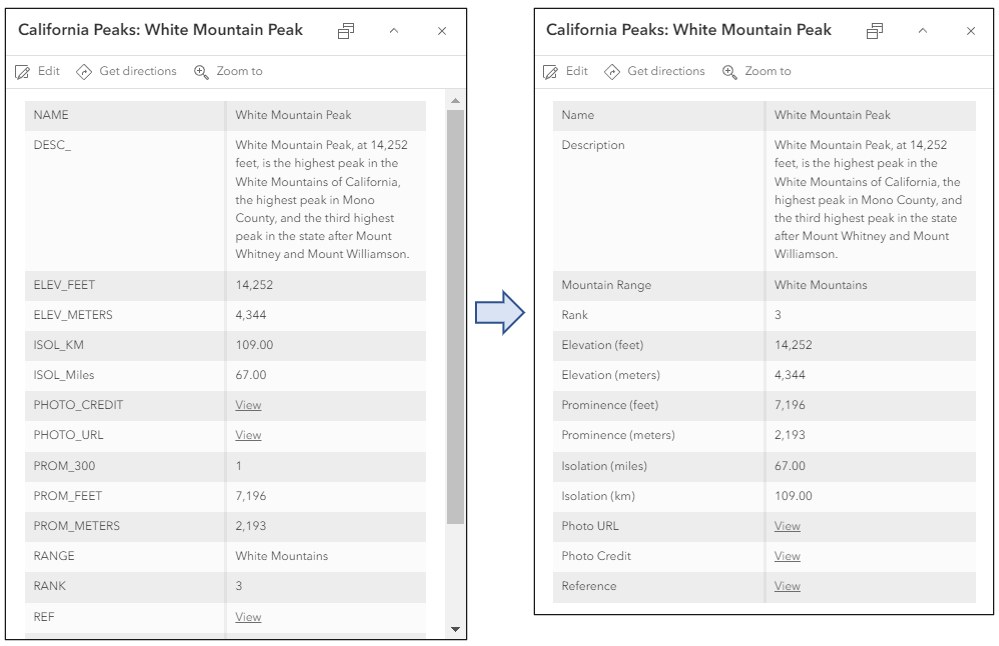Screen dimensions: 999x646
Task: Dock the right popup window
Action: [874, 31]
